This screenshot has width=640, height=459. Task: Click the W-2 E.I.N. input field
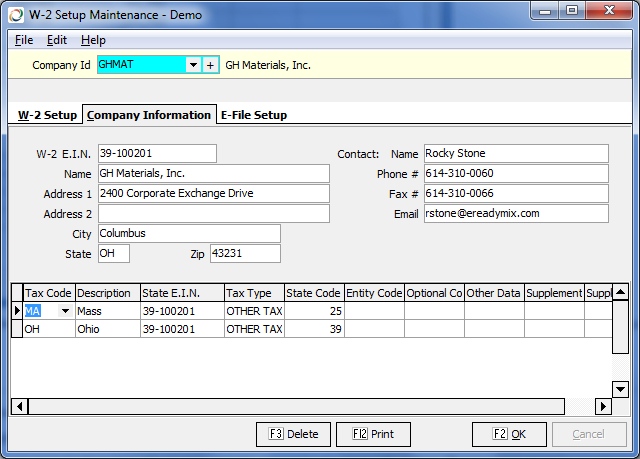[x=156, y=154]
